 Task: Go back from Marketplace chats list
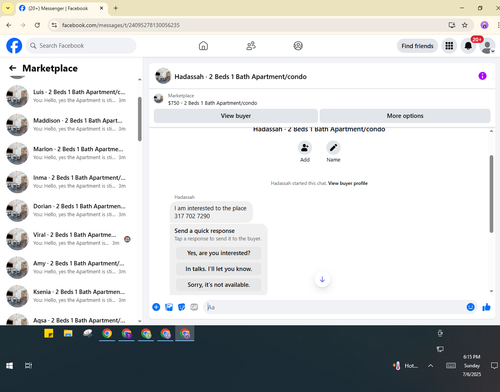13,68
